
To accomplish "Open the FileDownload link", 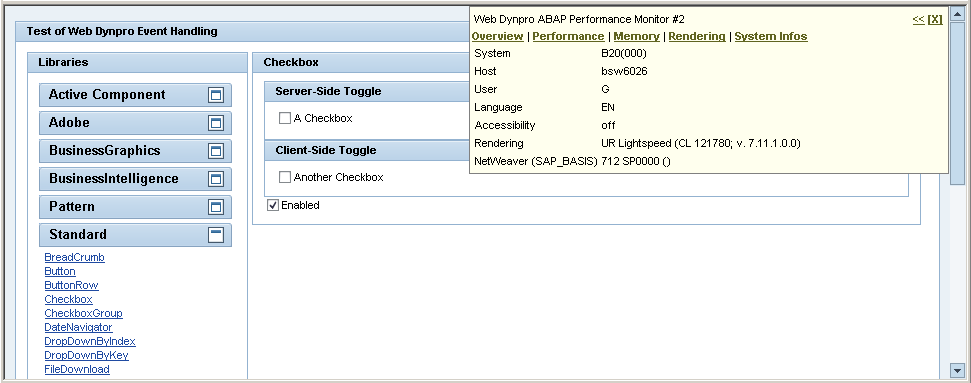I will [x=77, y=369].
